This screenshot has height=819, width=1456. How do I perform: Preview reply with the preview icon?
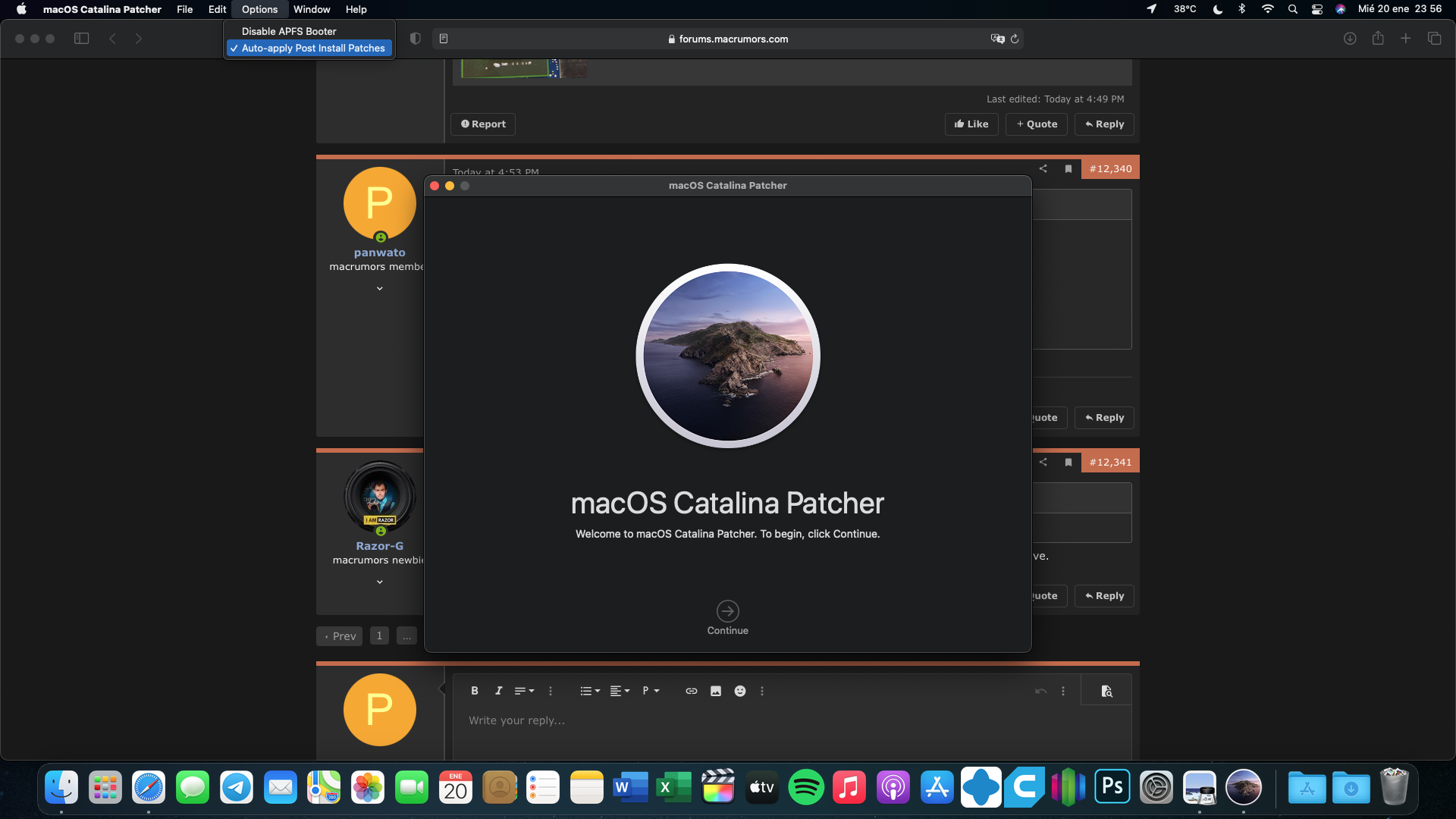click(1106, 691)
